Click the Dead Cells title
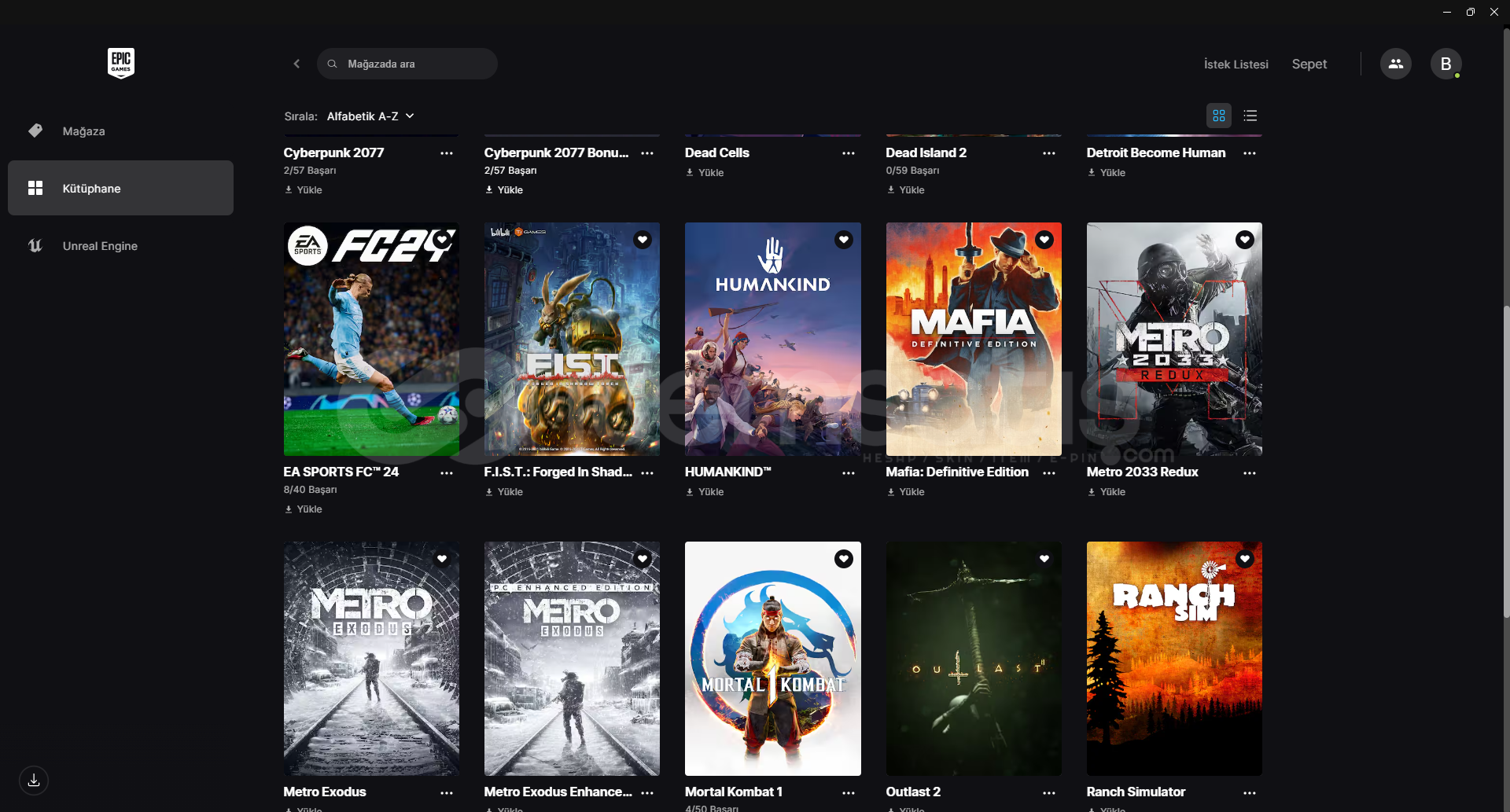Viewport: 1510px width, 812px height. pos(717,152)
